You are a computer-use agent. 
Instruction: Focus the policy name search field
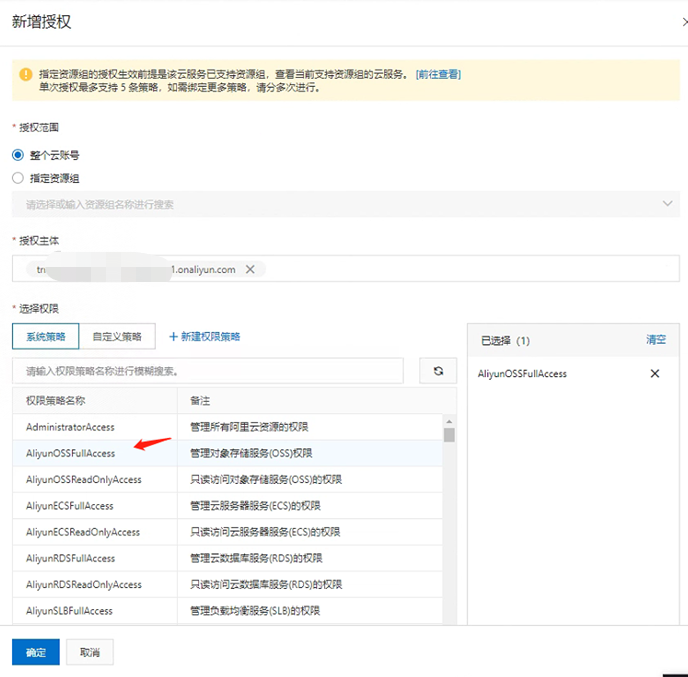[208, 371]
